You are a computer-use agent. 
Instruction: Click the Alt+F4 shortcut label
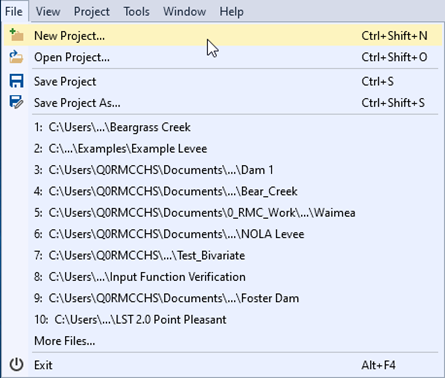point(378,365)
